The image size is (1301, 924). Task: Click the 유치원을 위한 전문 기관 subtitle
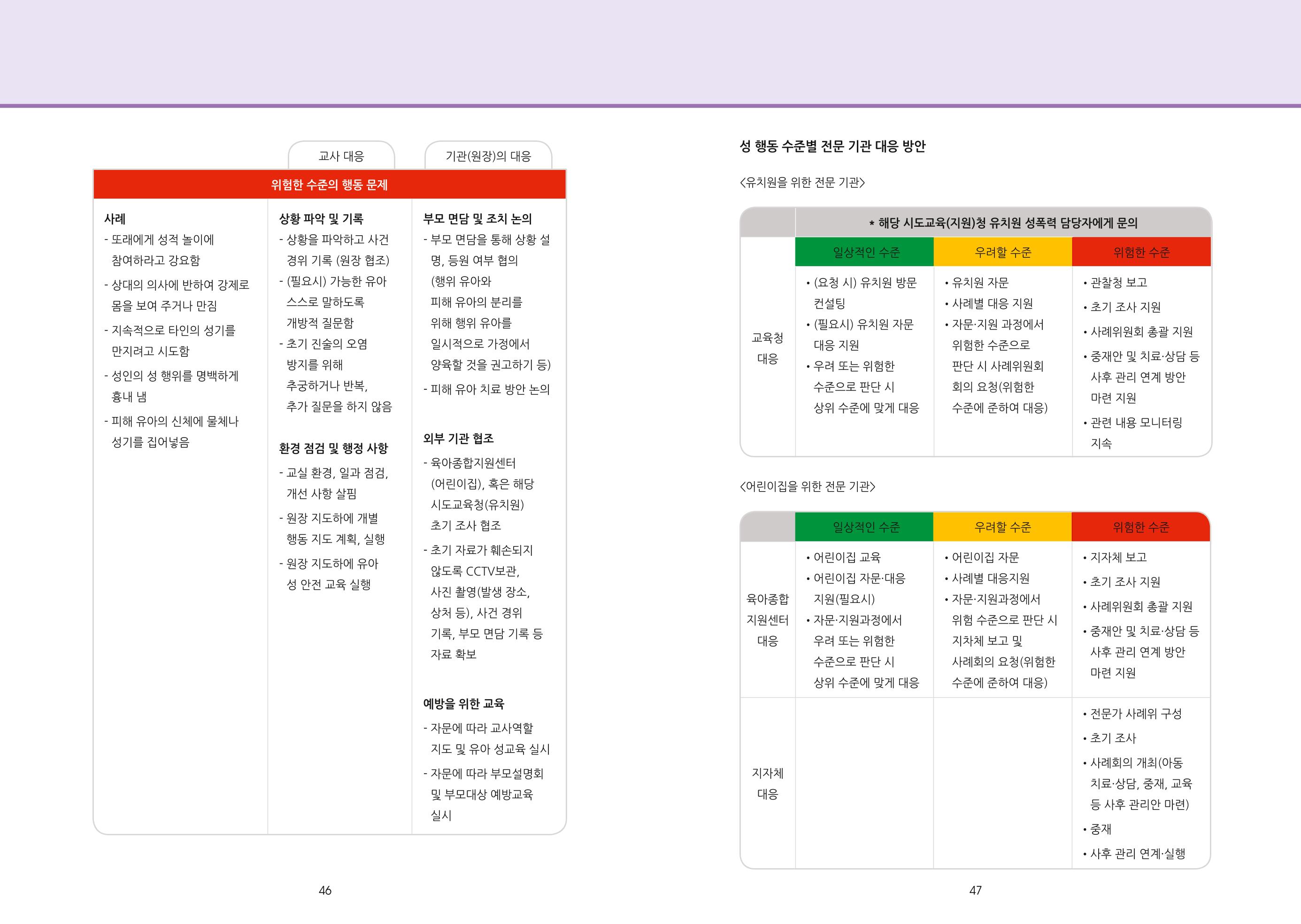(802, 183)
